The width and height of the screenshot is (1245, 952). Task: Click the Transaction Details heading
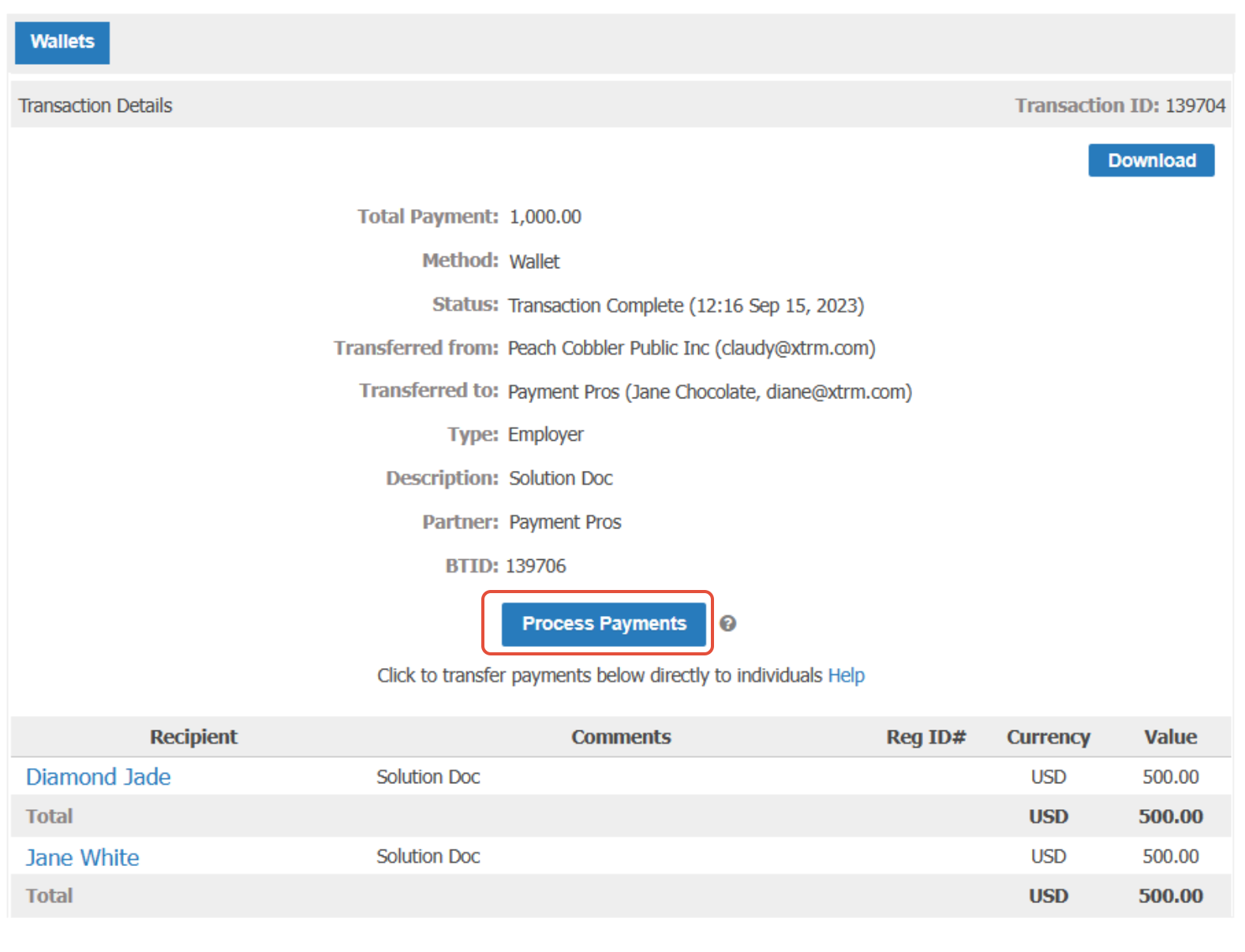[95, 106]
